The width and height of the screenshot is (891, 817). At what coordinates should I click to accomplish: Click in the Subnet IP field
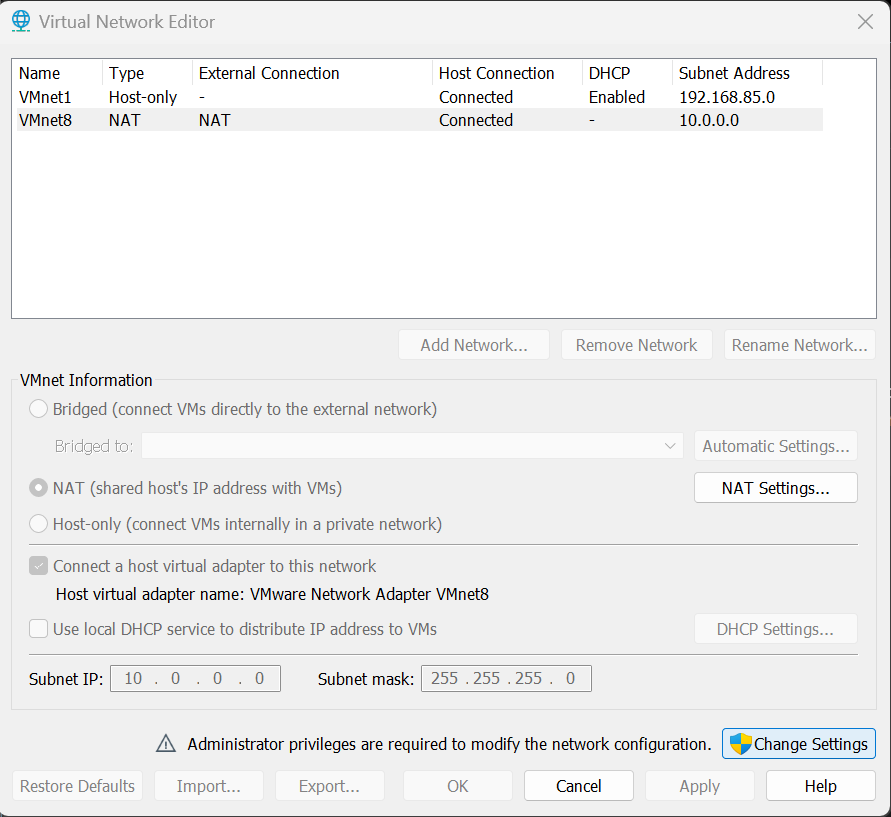point(195,678)
